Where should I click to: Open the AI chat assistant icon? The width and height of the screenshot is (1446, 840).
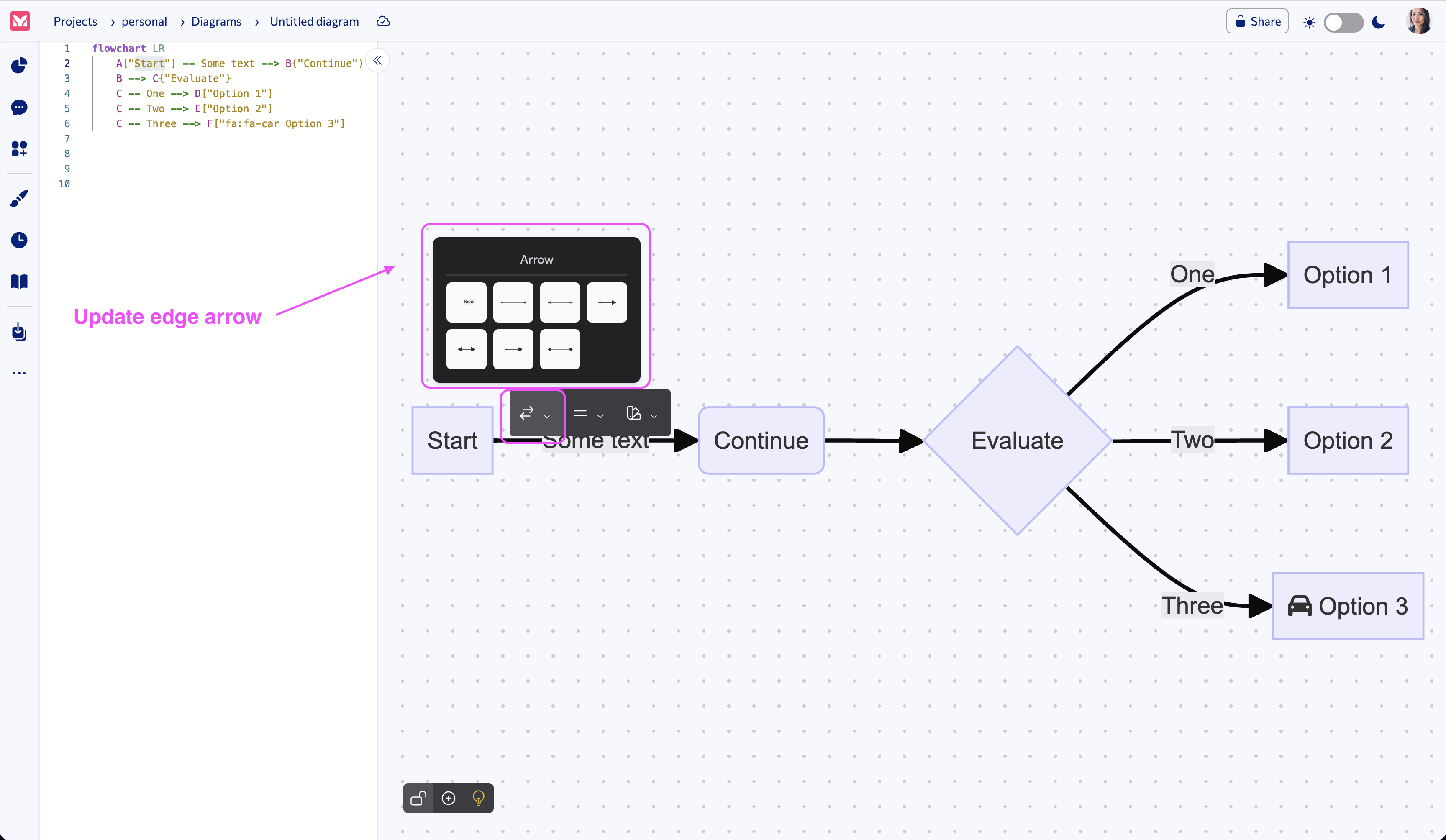click(x=19, y=108)
